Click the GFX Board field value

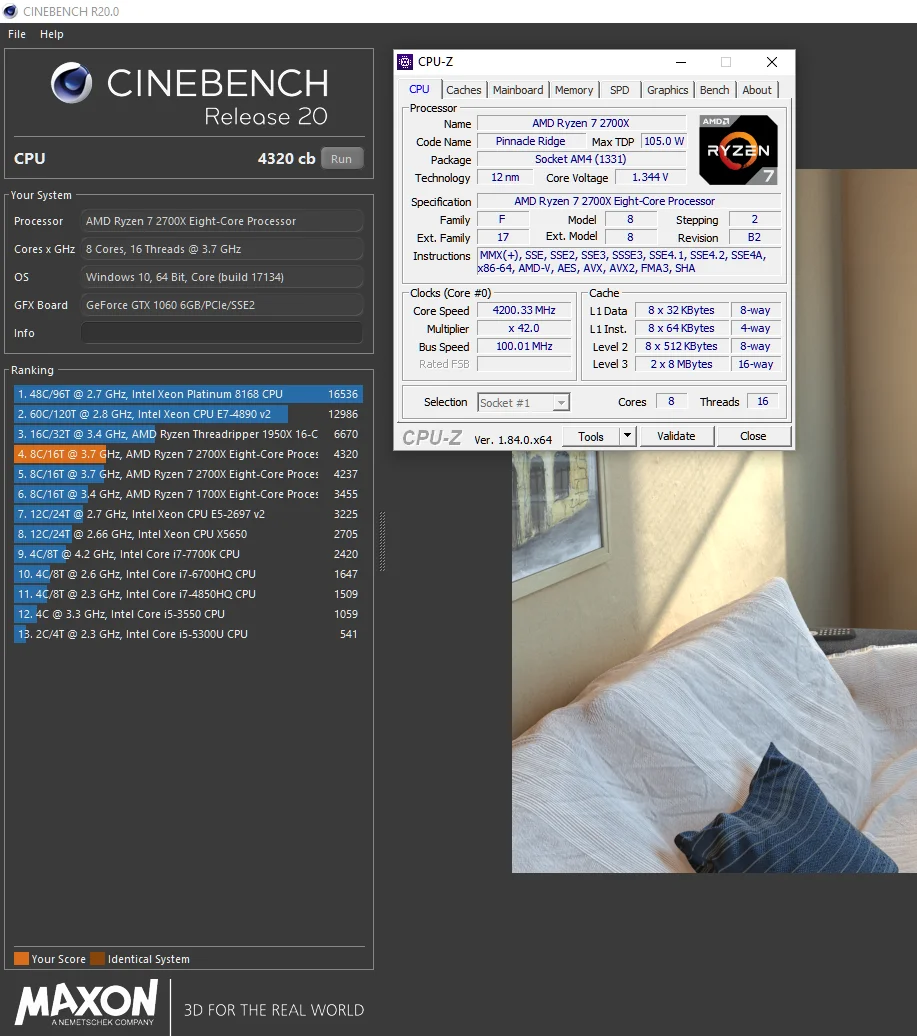[x=222, y=305]
